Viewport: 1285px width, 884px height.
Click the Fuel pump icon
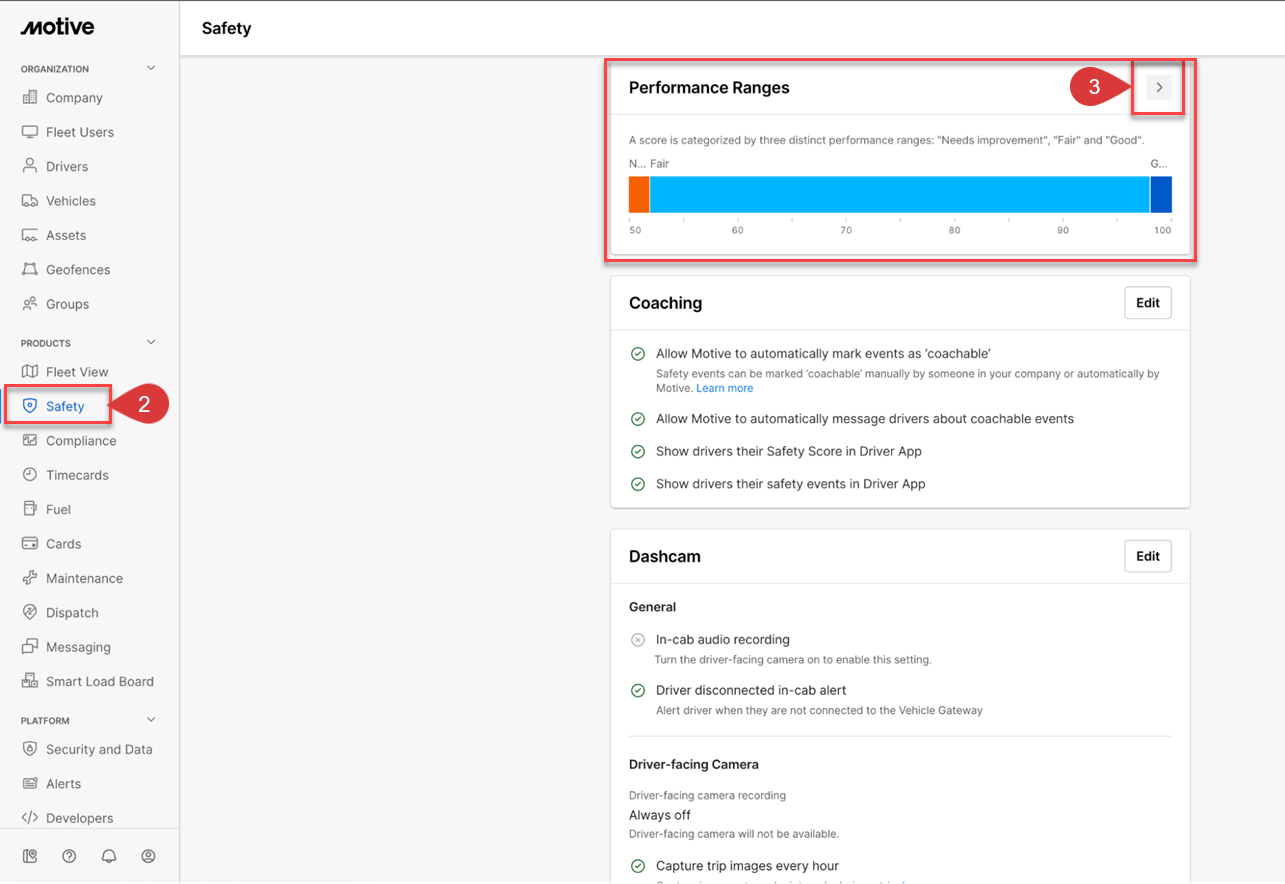click(30, 509)
